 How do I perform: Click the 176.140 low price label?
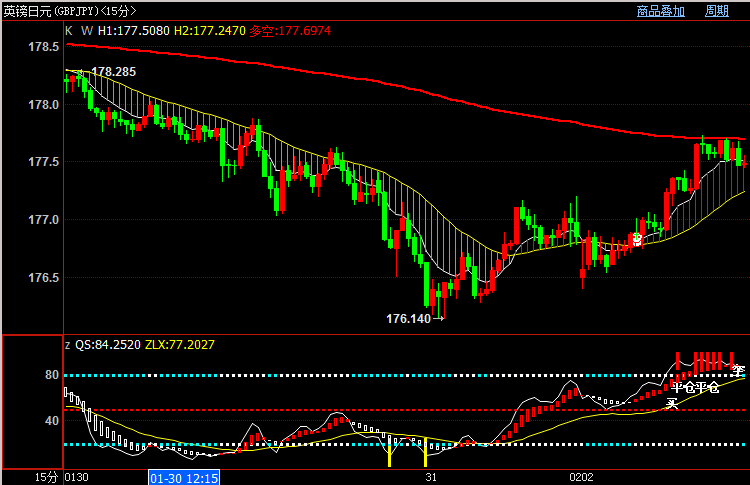[x=407, y=319]
